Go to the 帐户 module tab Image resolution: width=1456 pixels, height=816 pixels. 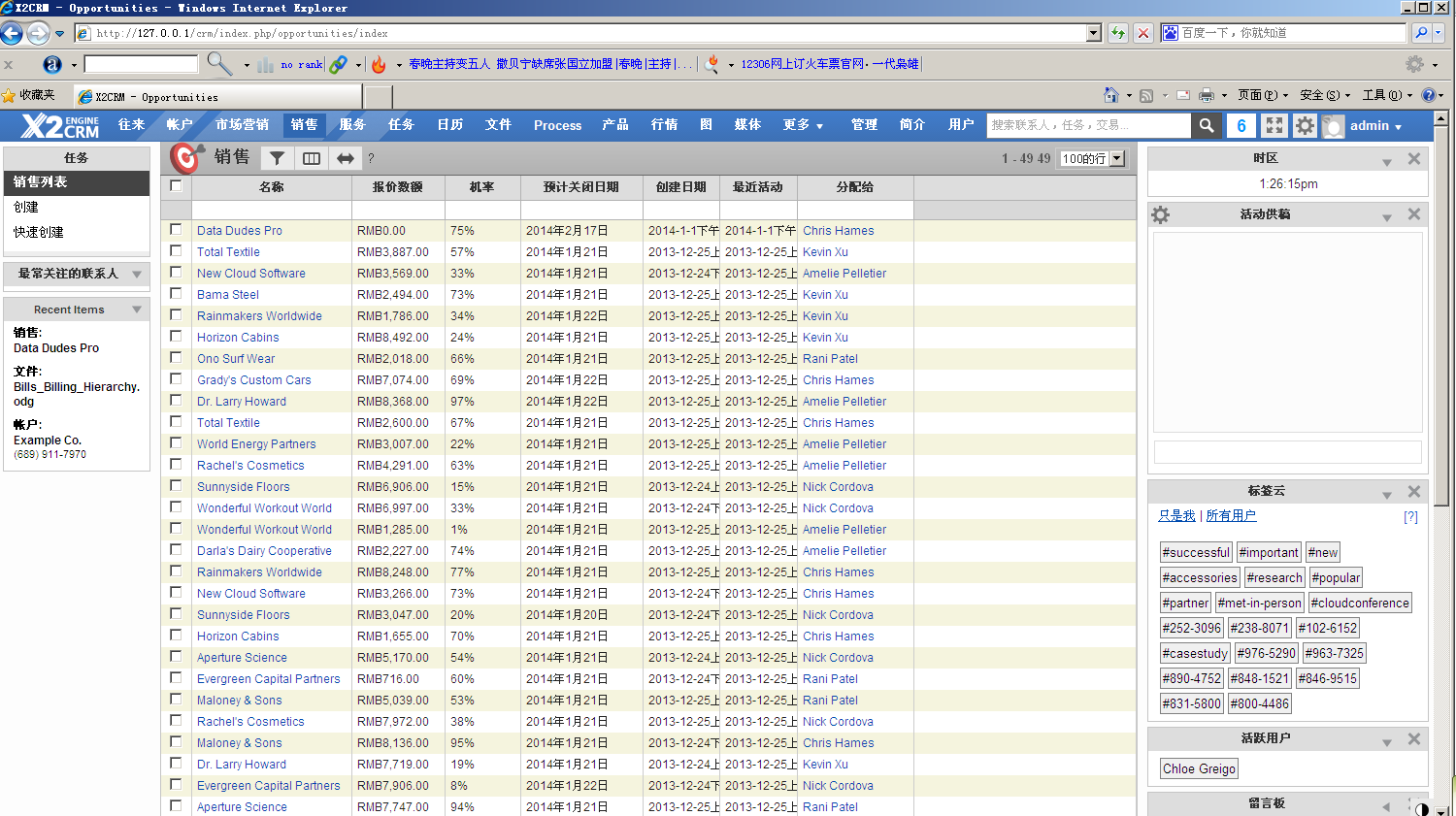click(x=180, y=125)
